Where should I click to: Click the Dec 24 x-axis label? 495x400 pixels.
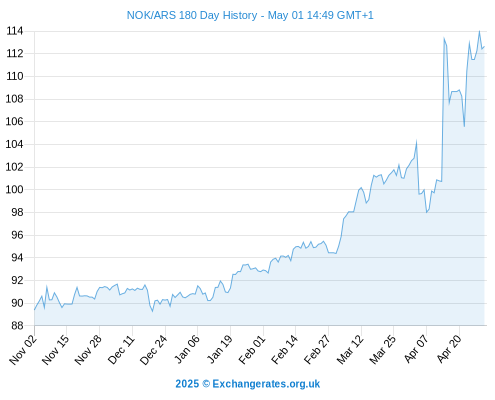point(154,349)
